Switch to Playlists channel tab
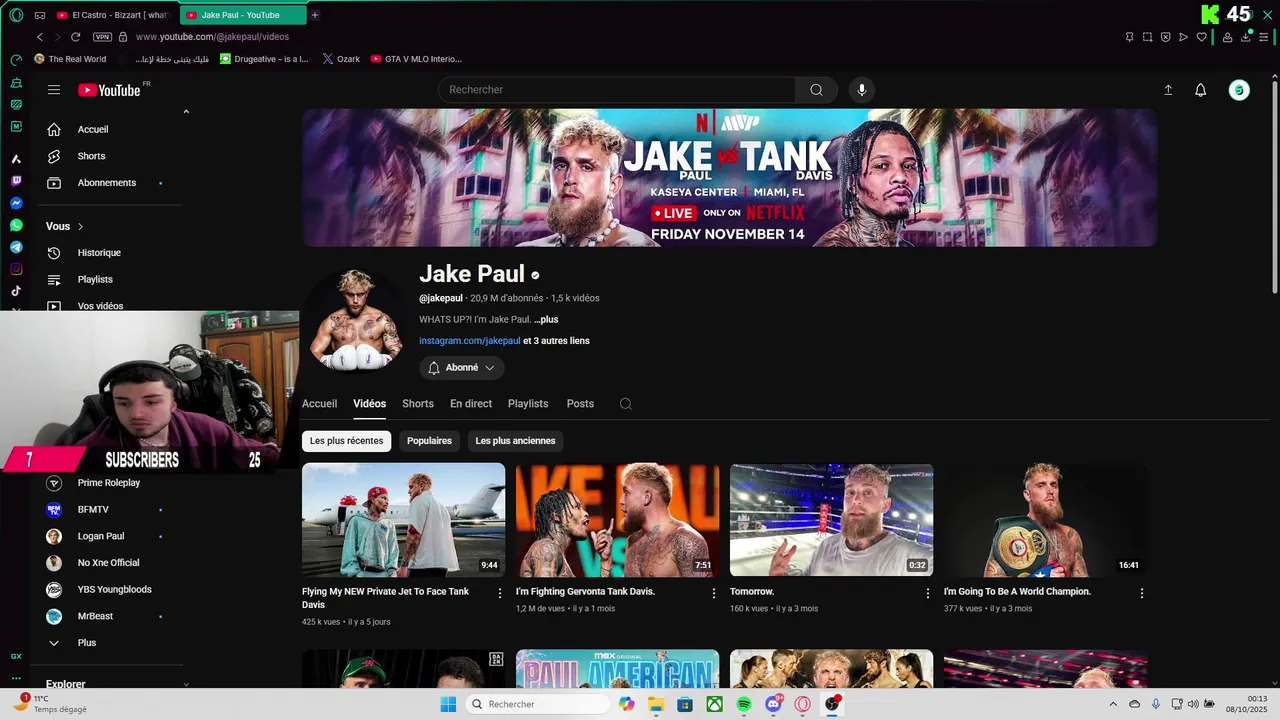 coord(528,404)
